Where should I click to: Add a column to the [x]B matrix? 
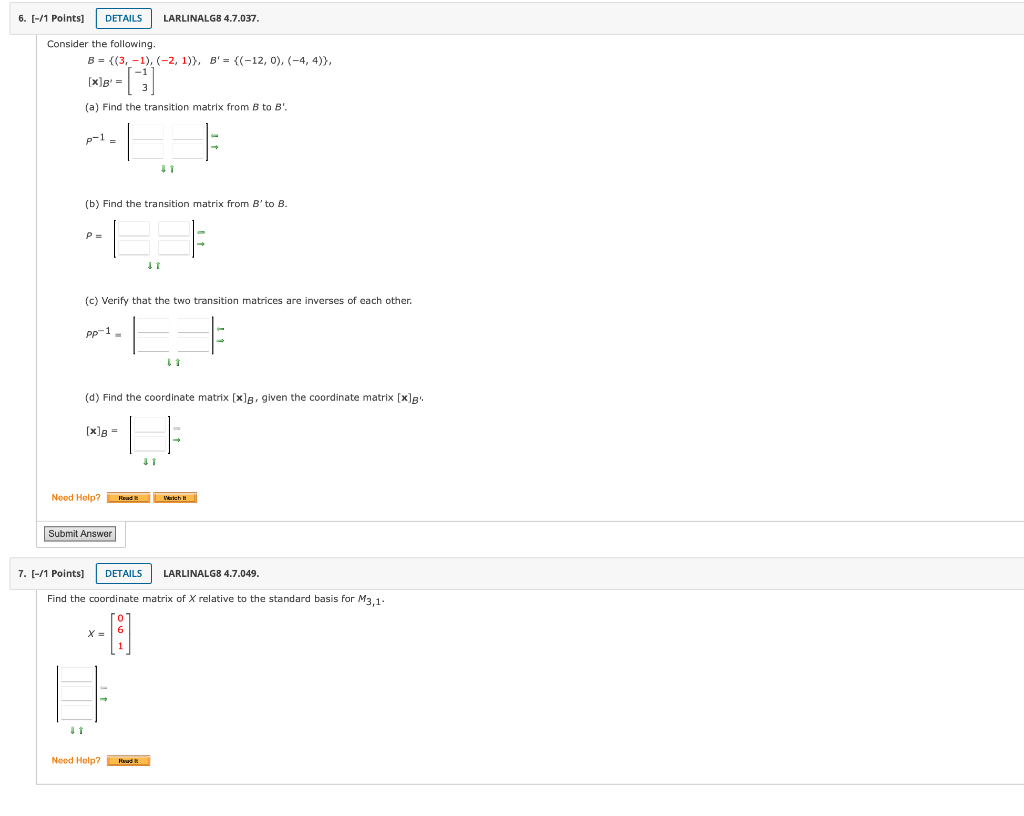[176, 440]
